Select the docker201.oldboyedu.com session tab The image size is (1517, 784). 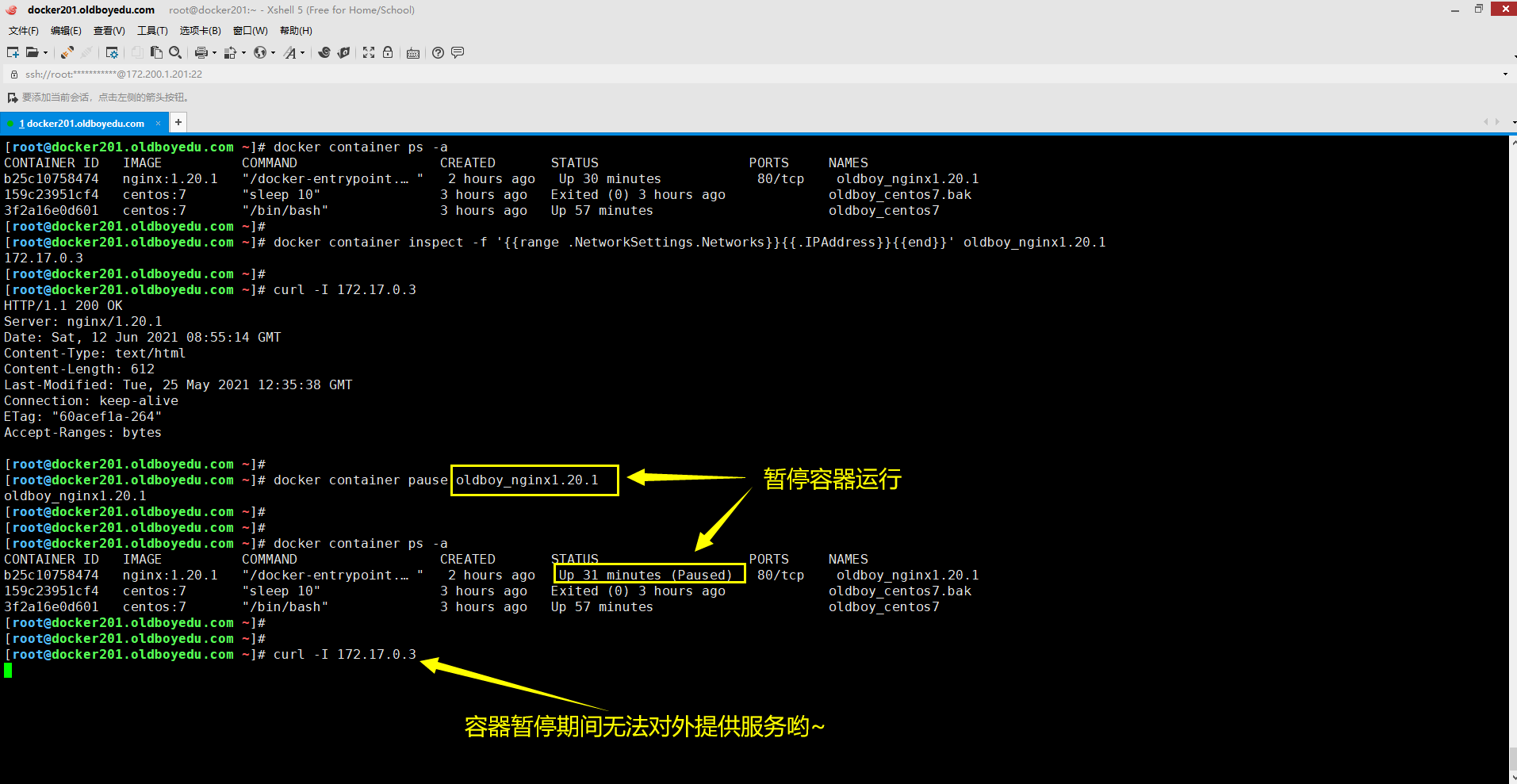(x=85, y=124)
